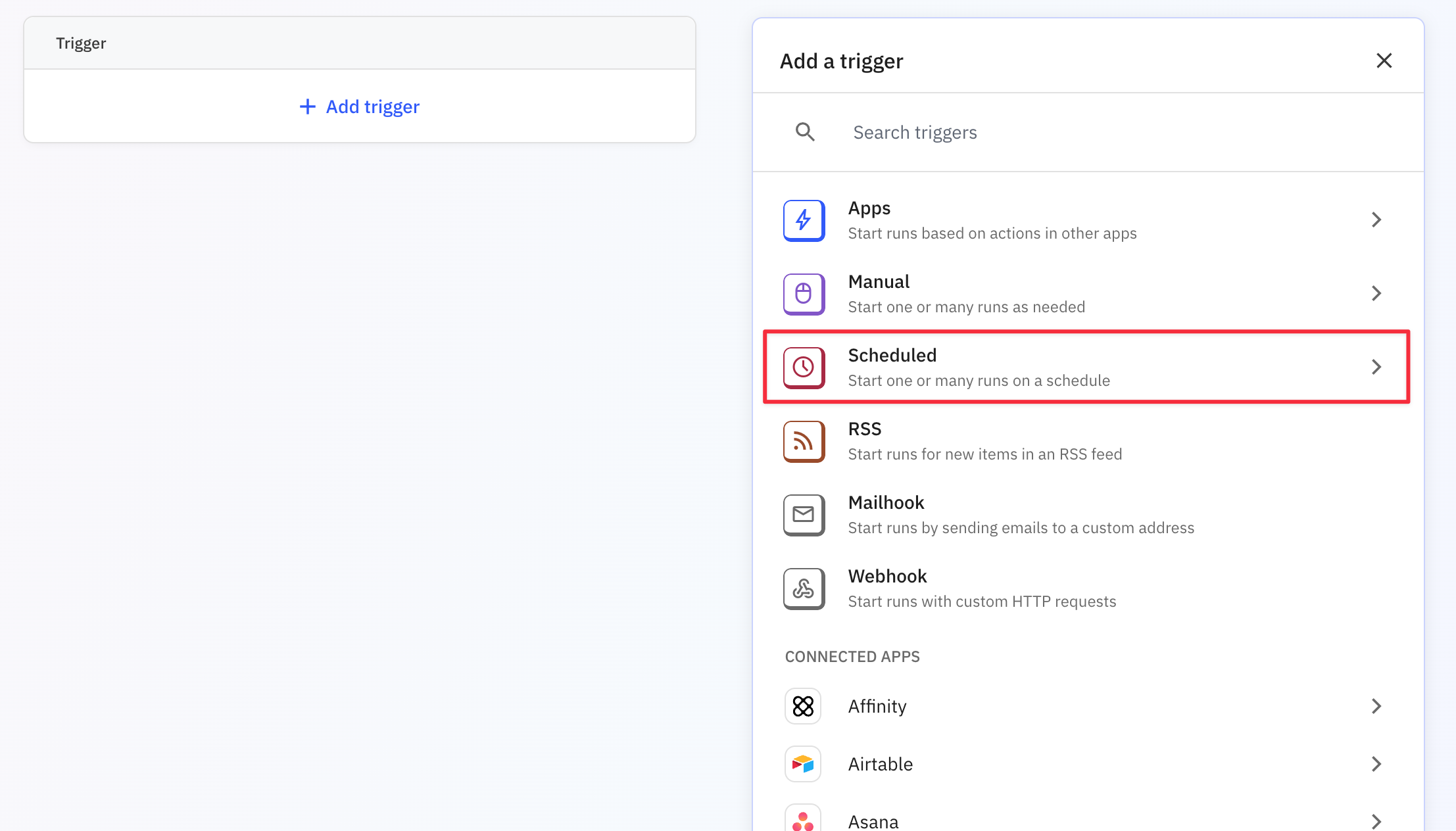
Task: Close the Add a trigger panel
Action: (1384, 60)
